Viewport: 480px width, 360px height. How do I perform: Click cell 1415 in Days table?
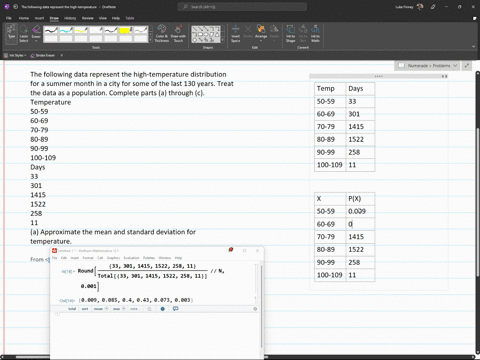coord(360,127)
